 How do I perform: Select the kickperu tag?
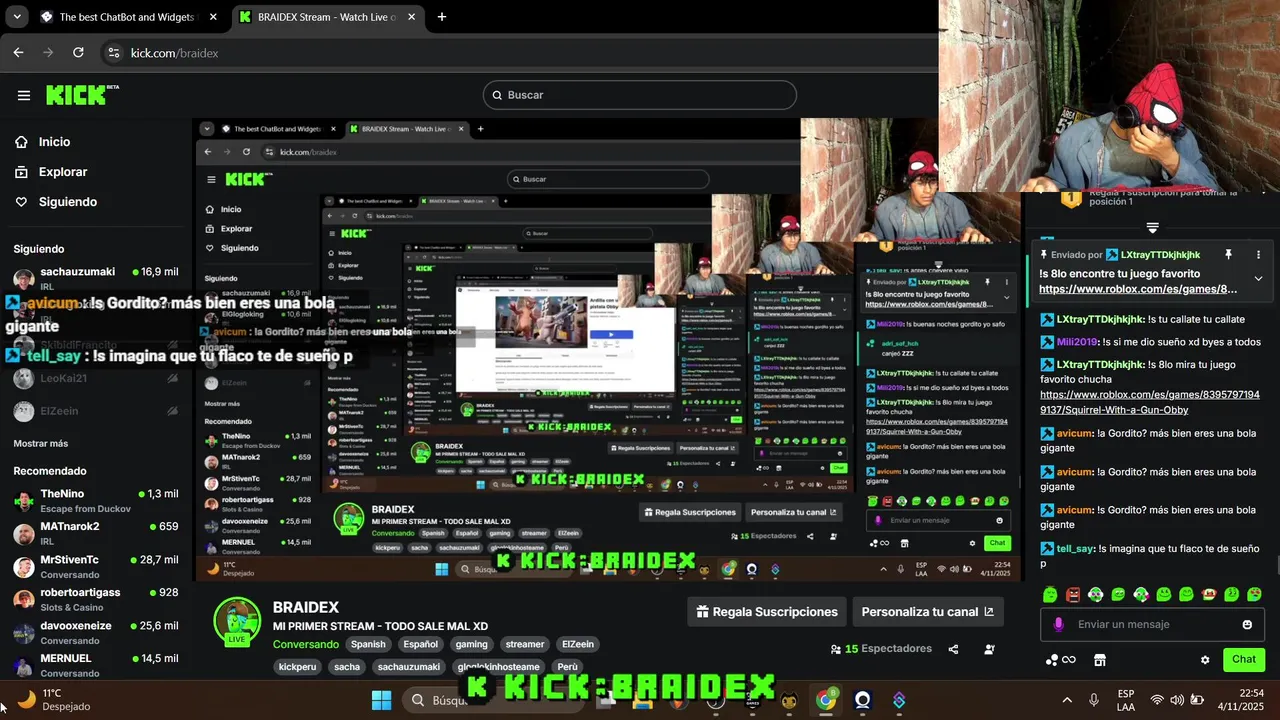(x=297, y=667)
